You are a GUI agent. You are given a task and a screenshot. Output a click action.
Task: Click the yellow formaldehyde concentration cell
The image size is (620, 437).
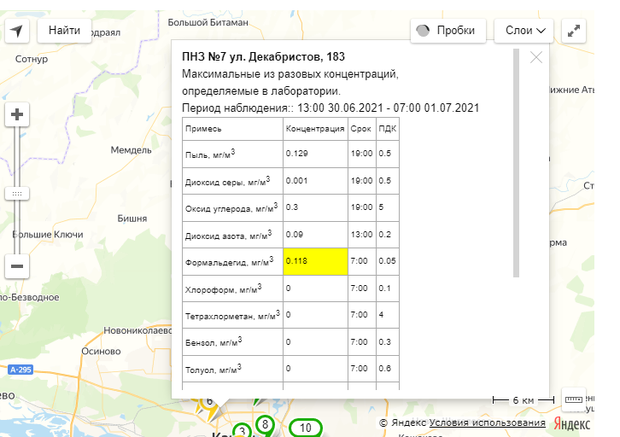(315, 262)
